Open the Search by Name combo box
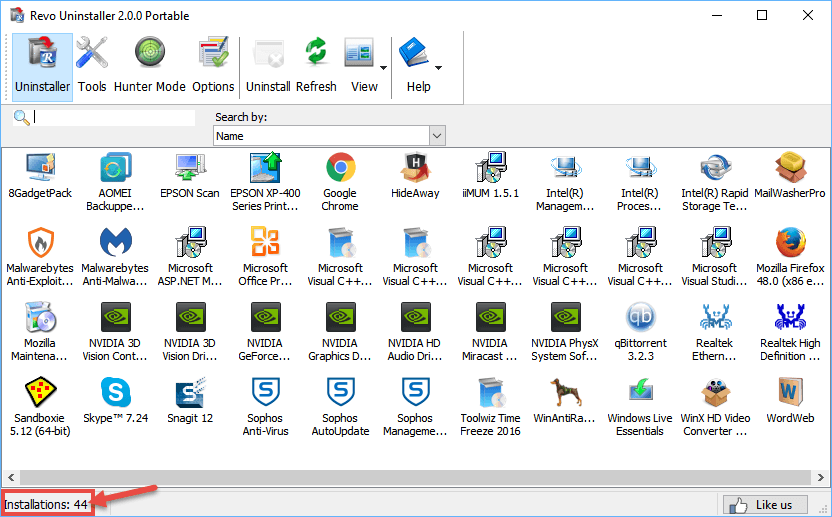Viewport: 832px width, 517px height. pyautogui.click(x=329, y=136)
